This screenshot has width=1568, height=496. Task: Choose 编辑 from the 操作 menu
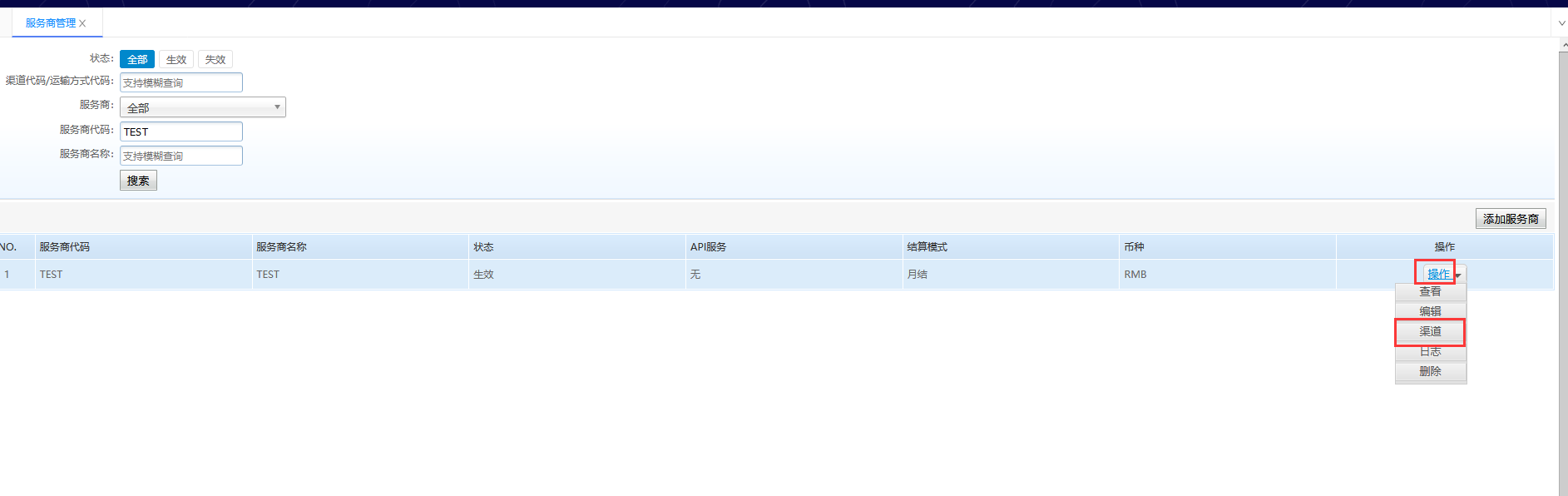pos(1430,311)
